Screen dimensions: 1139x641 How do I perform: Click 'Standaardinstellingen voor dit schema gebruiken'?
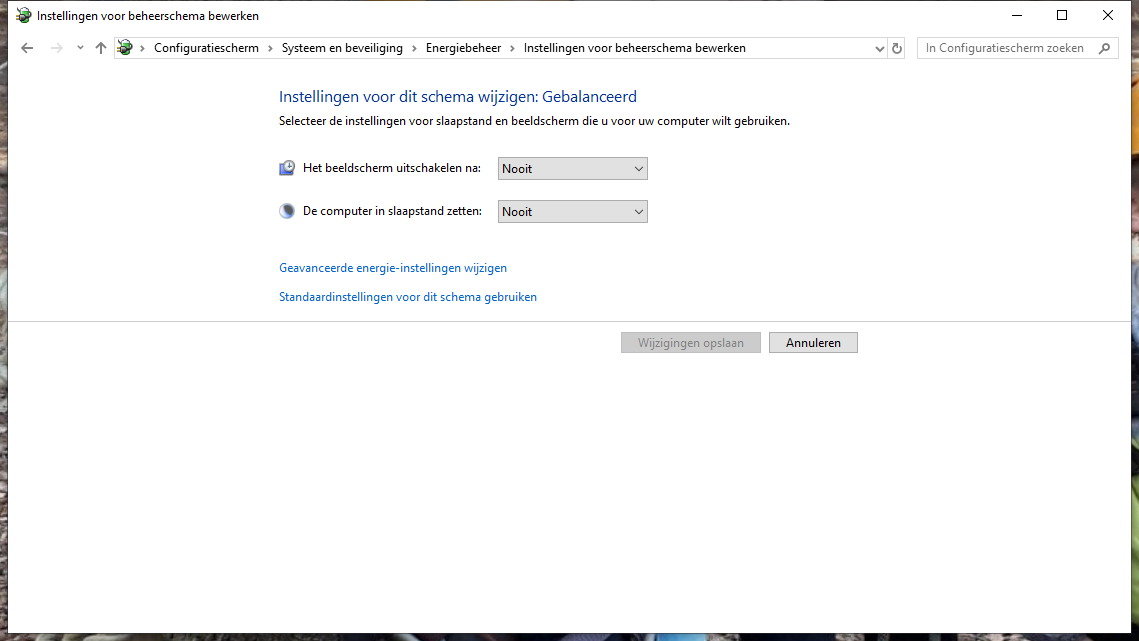408,297
